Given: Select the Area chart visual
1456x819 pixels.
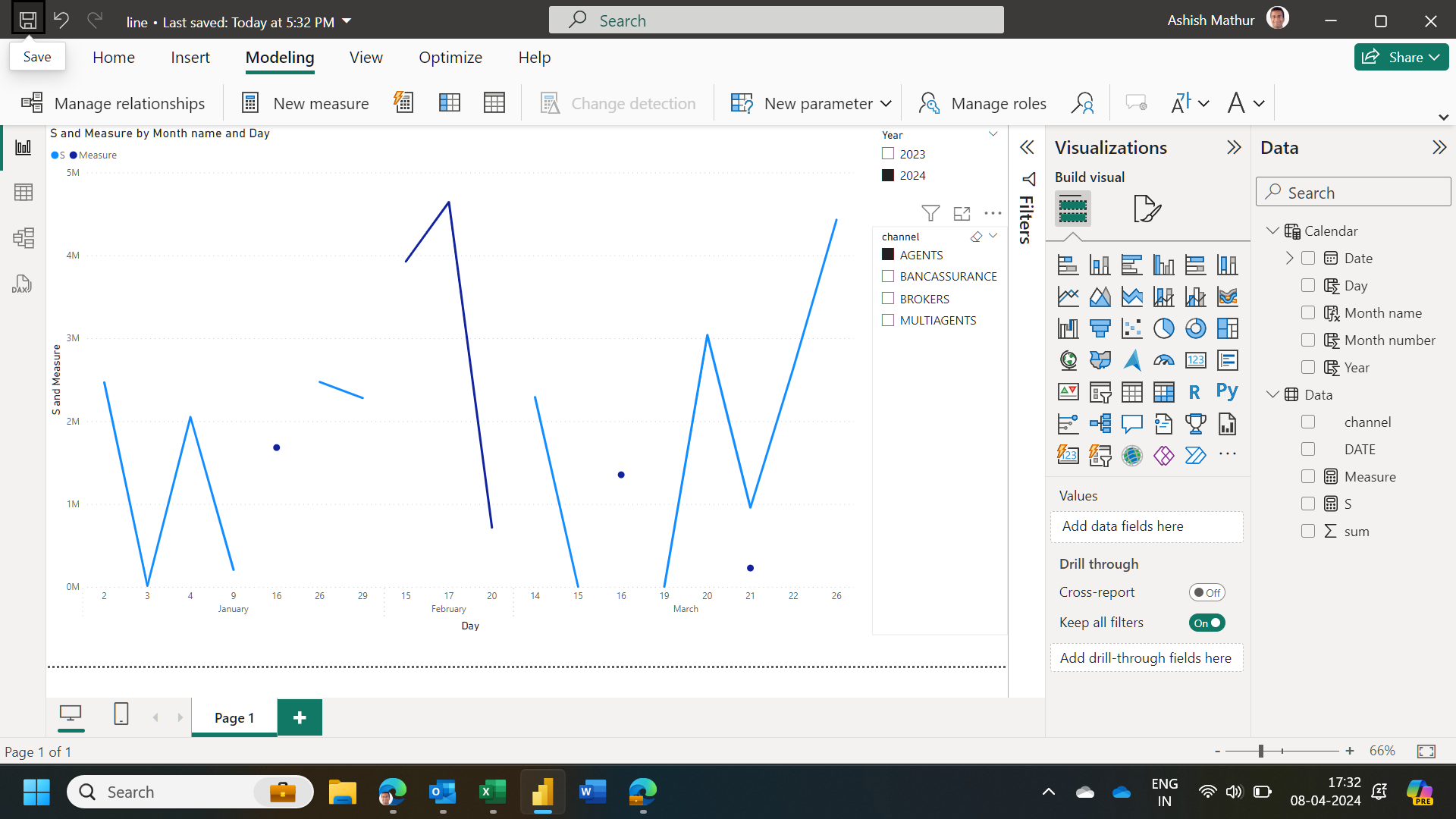Looking at the screenshot, I should 1100,297.
